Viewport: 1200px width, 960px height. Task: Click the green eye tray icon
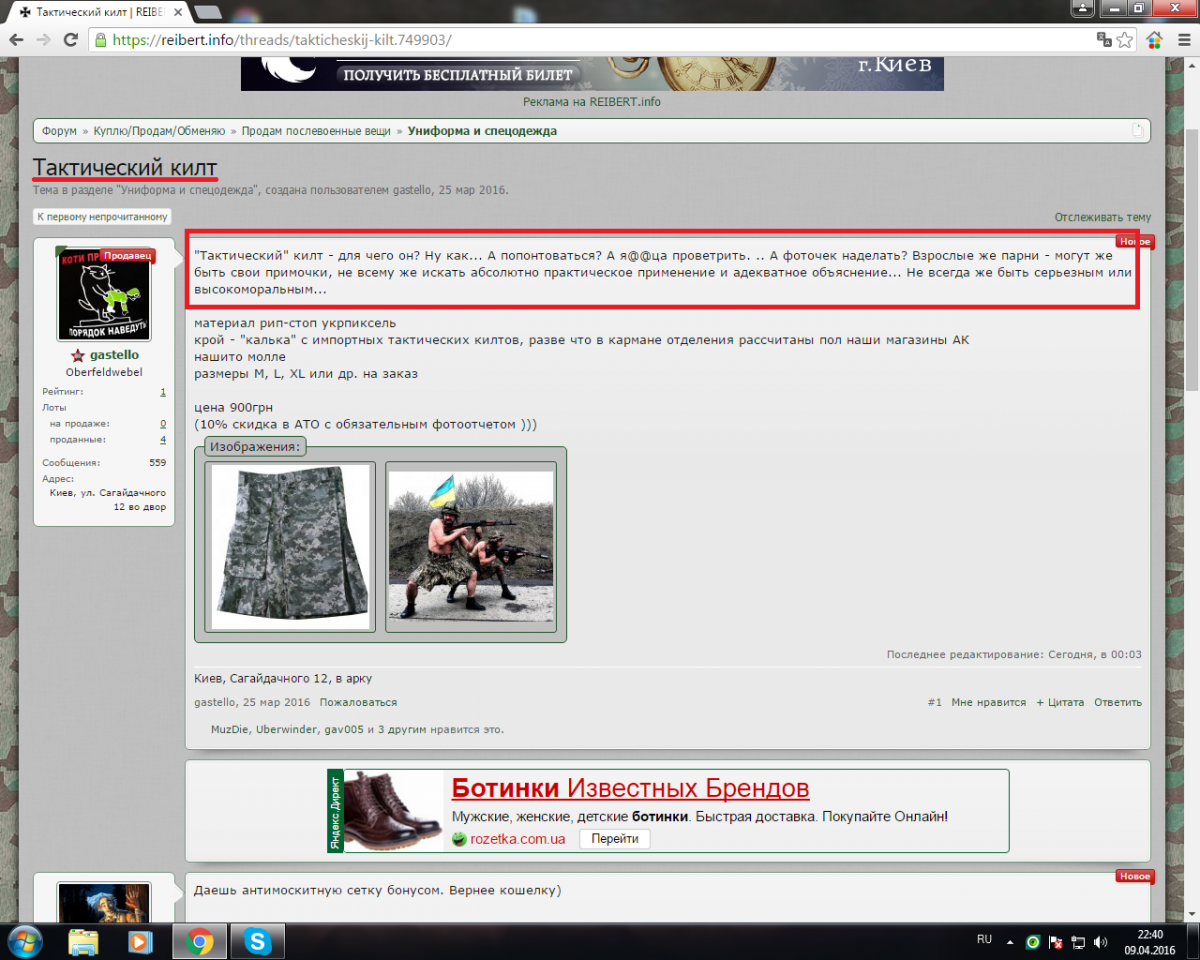point(1034,941)
